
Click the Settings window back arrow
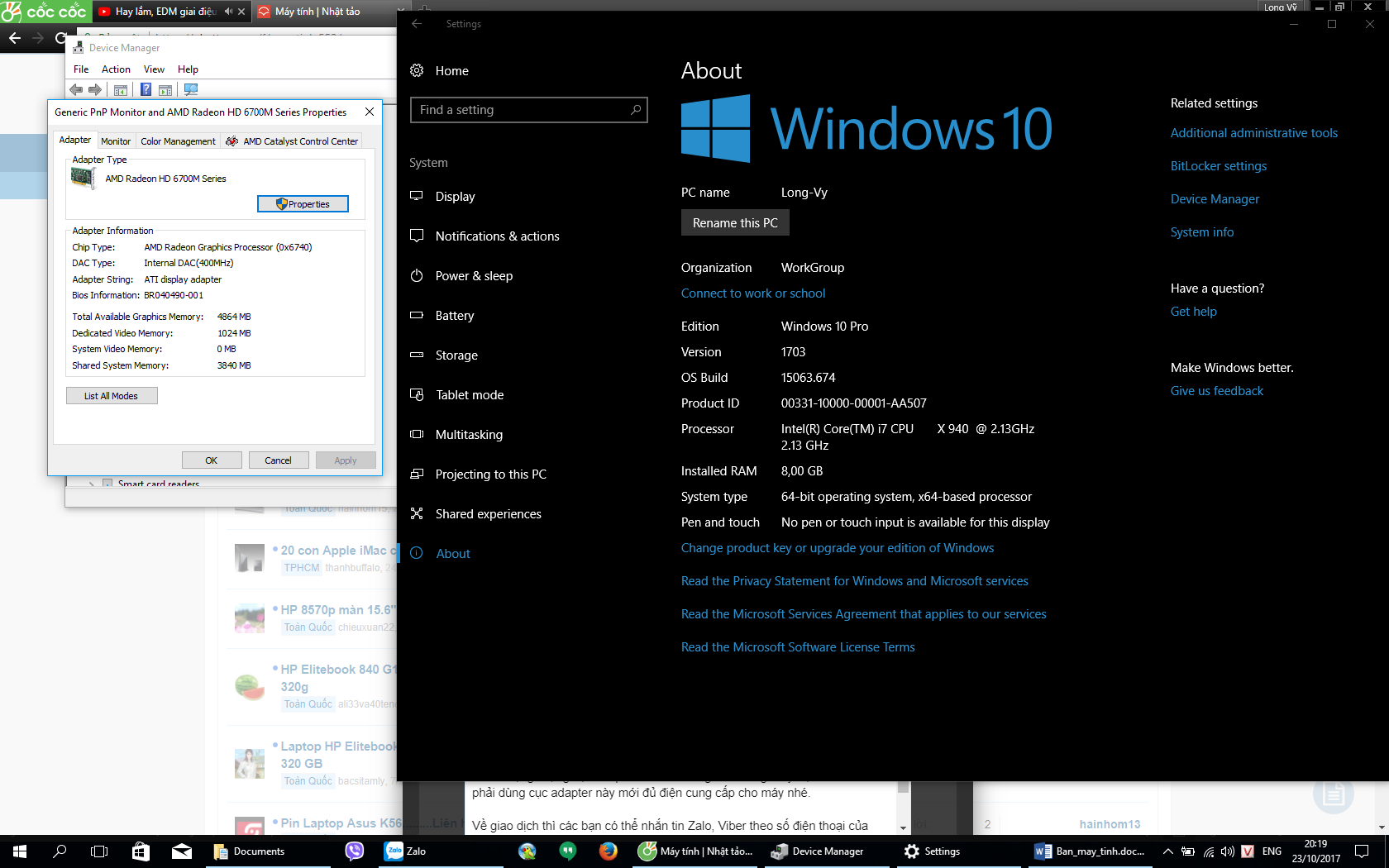pyautogui.click(x=417, y=24)
